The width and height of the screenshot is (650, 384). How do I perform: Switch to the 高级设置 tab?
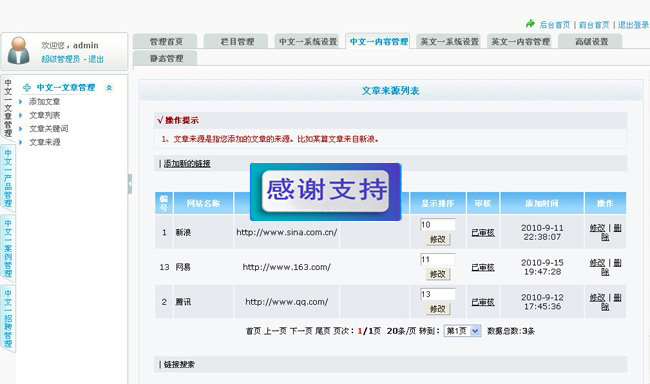pos(591,41)
